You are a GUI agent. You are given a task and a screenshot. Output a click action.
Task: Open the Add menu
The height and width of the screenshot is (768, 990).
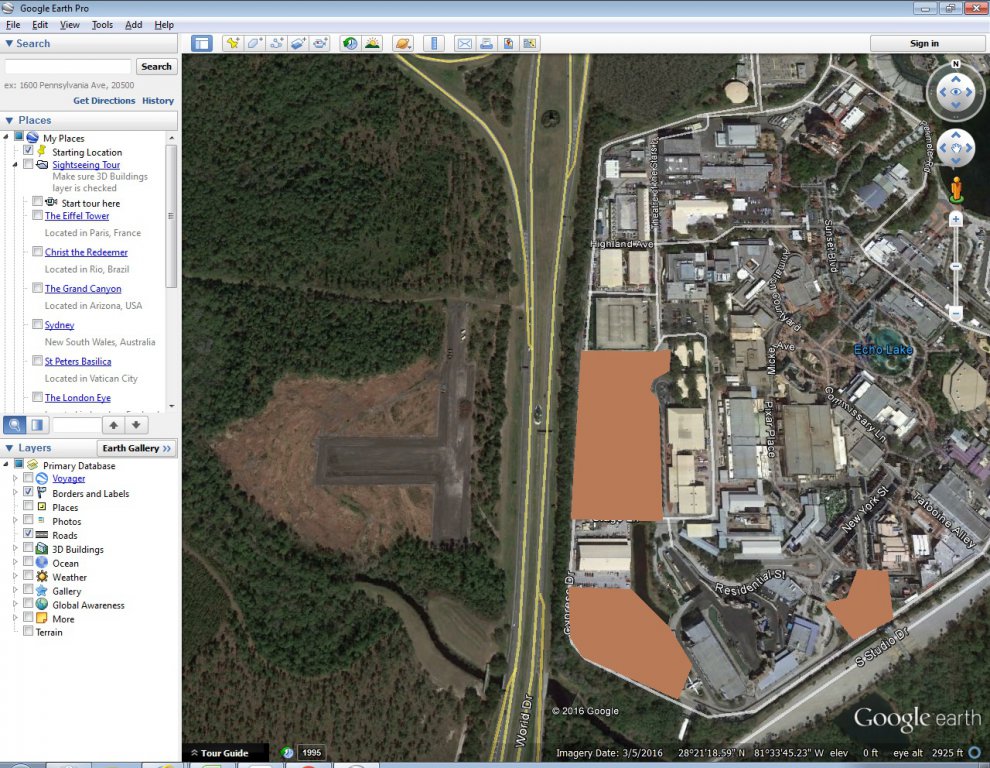(x=133, y=25)
